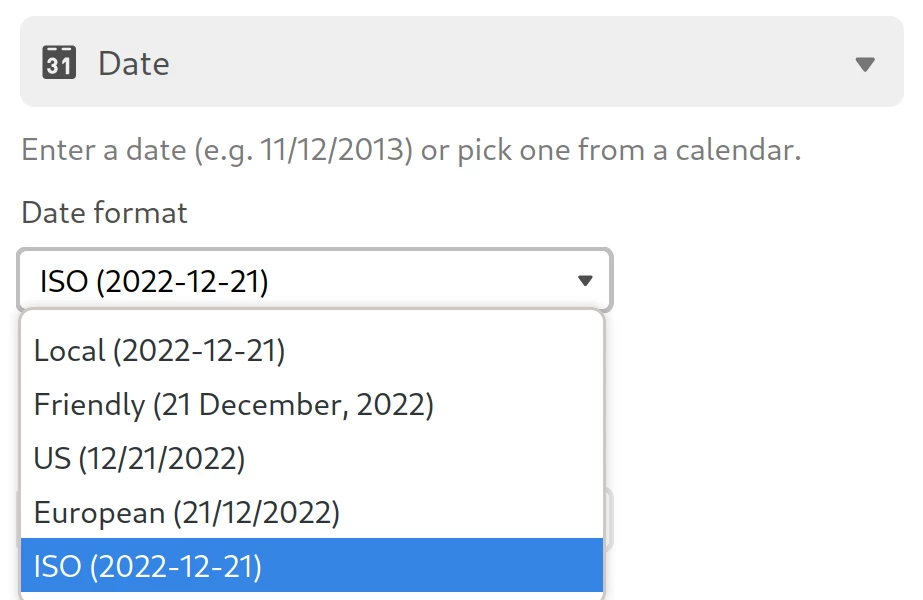Click the hidden field behind the options list
Screen dimensions: 923x600
click(609, 518)
